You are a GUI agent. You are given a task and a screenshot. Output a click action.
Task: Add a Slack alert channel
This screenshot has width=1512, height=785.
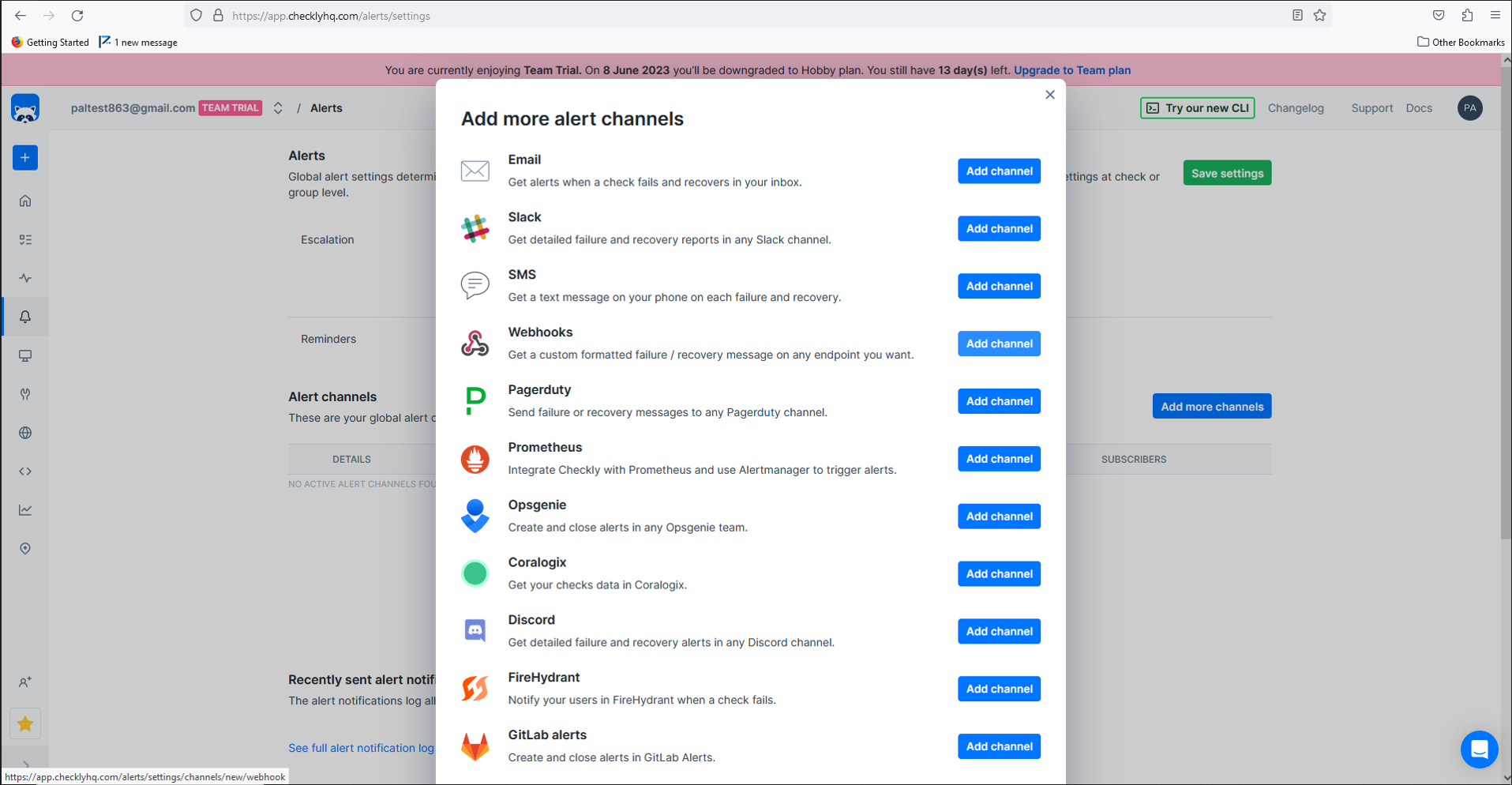pos(999,228)
